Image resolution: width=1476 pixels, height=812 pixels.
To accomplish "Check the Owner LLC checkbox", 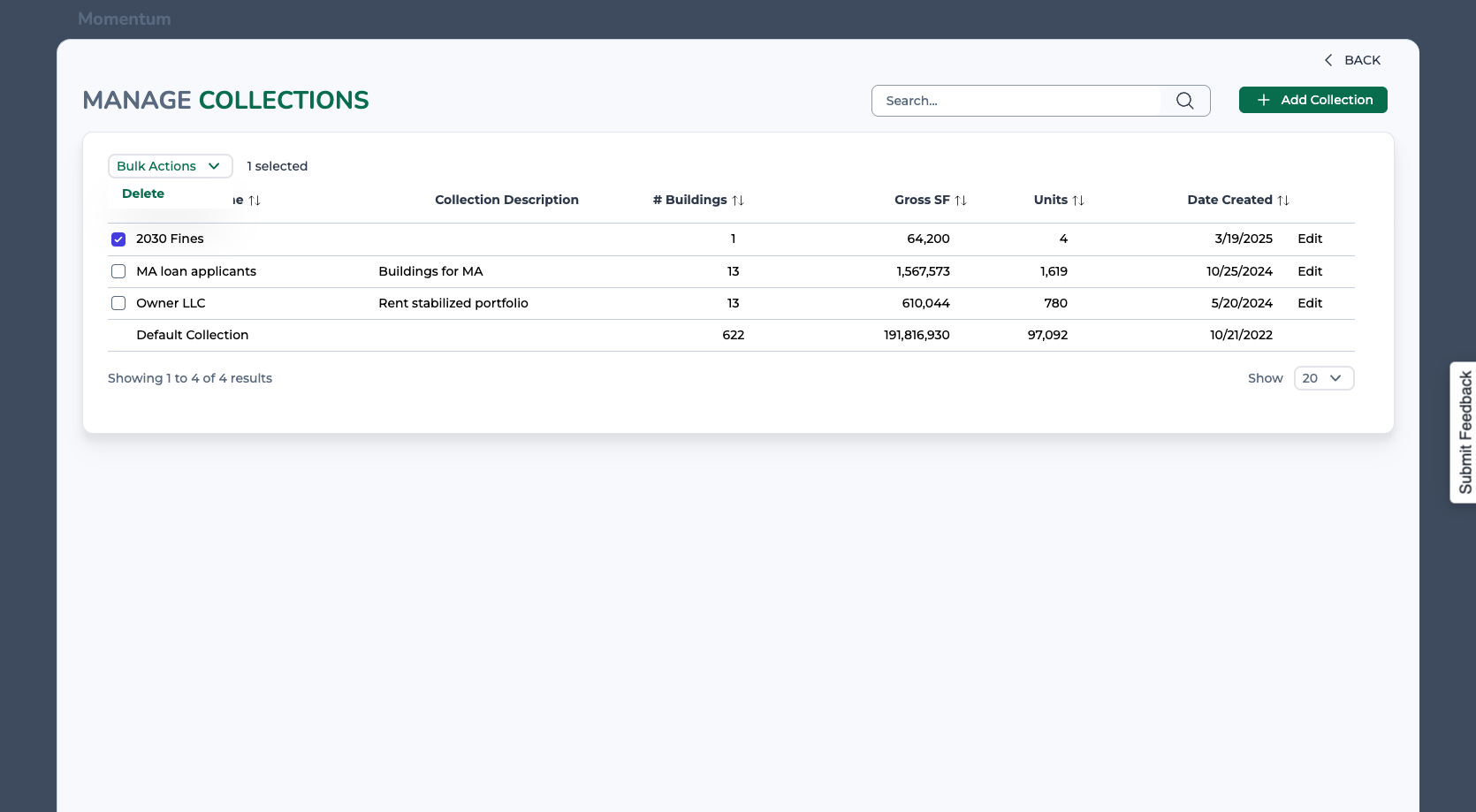I will 118,303.
